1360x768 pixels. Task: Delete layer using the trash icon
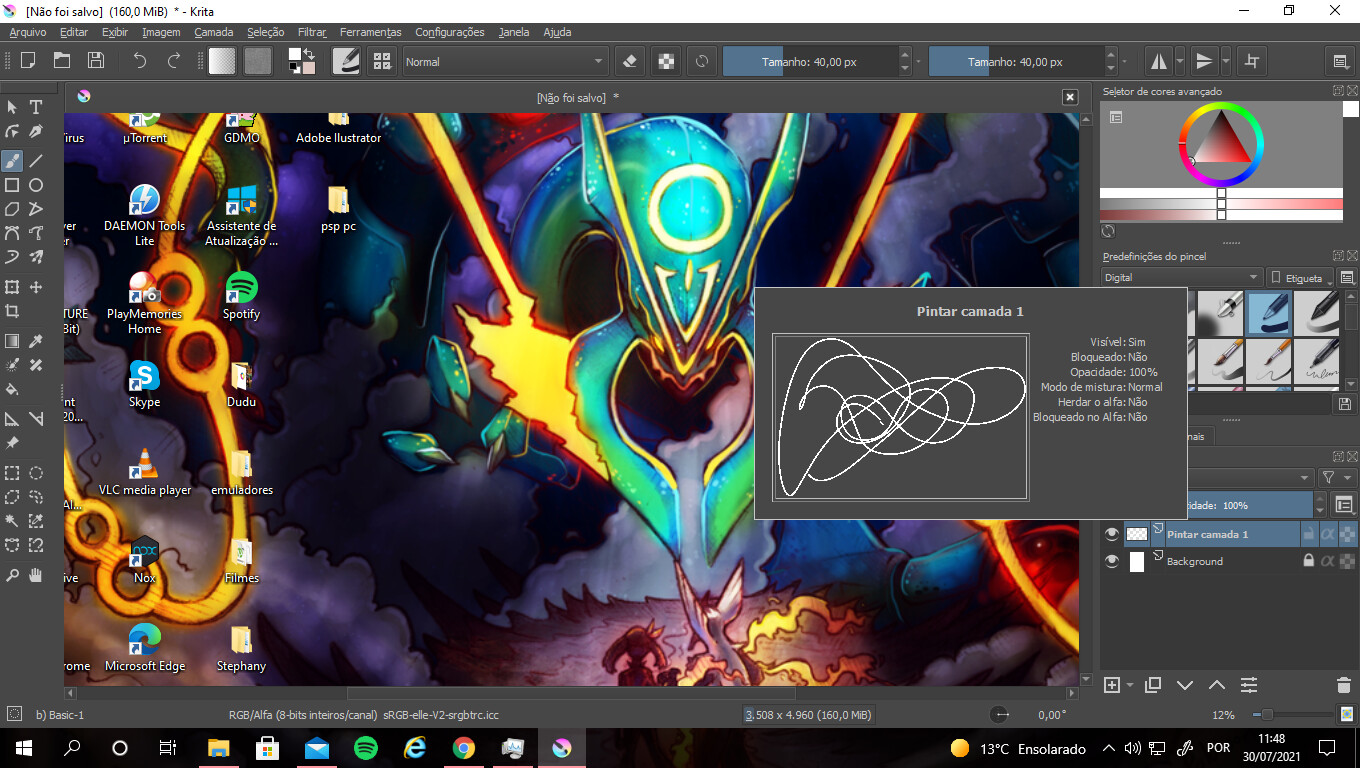(x=1343, y=685)
